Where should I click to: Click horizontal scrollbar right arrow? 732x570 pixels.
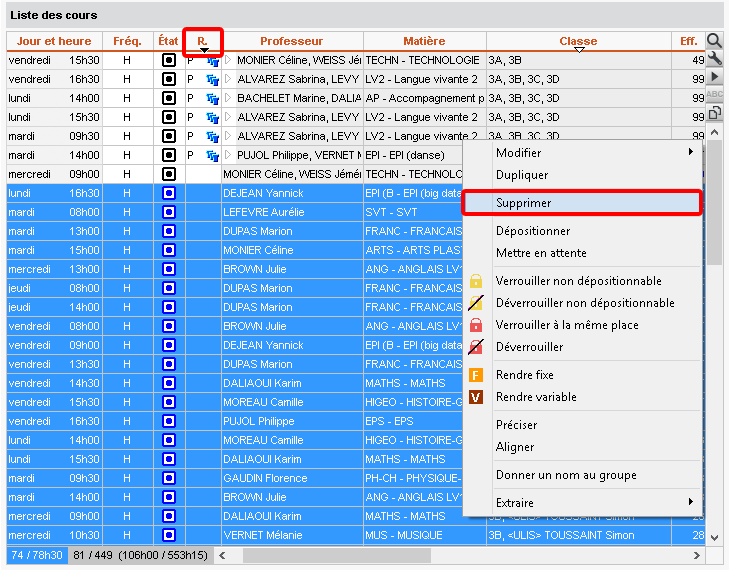pyautogui.click(x=697, y=556)
